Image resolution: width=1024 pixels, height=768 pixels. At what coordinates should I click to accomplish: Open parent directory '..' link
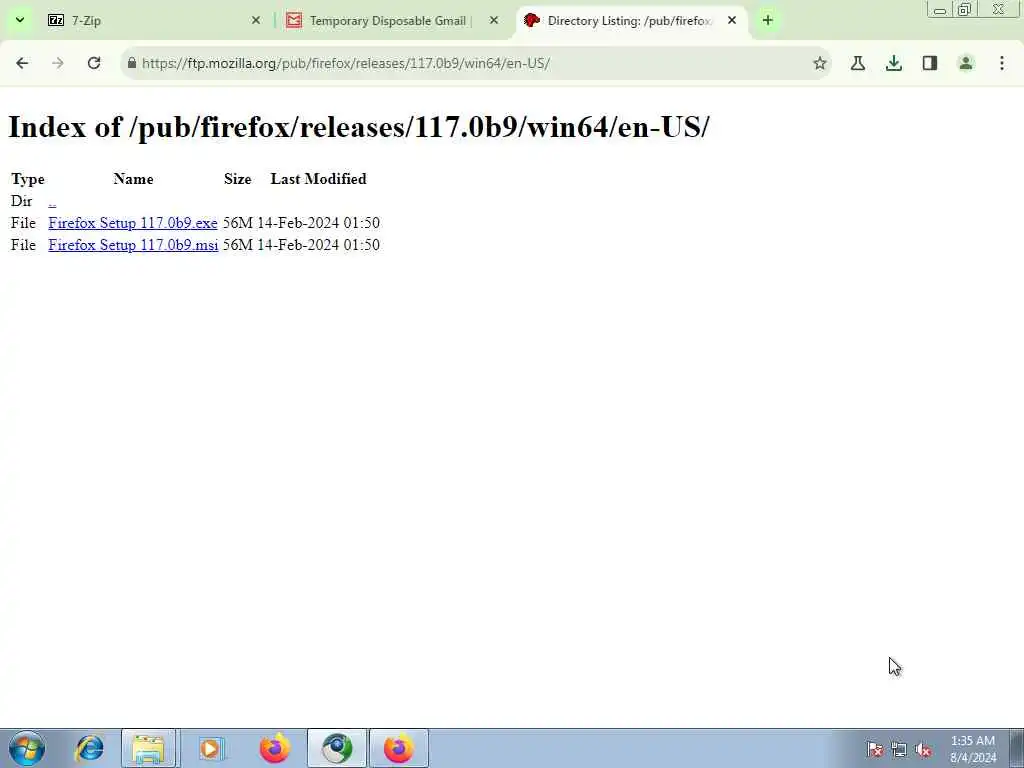(52, 201)
